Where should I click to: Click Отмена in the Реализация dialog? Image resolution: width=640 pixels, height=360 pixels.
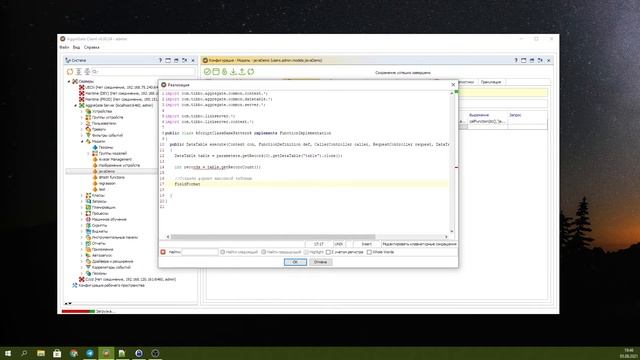pyautogui.click(x=320, y=262)
